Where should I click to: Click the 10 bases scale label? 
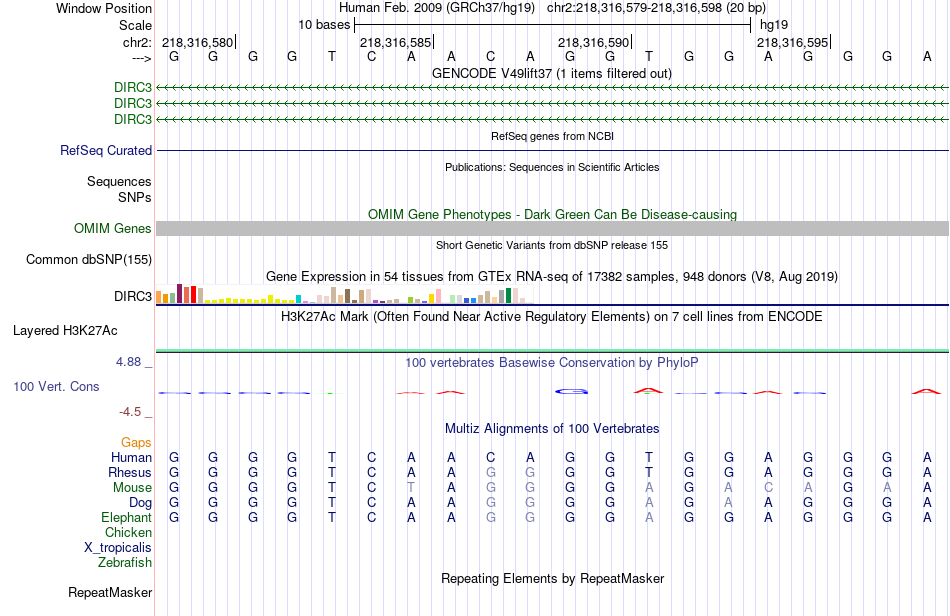click(324, 25)
